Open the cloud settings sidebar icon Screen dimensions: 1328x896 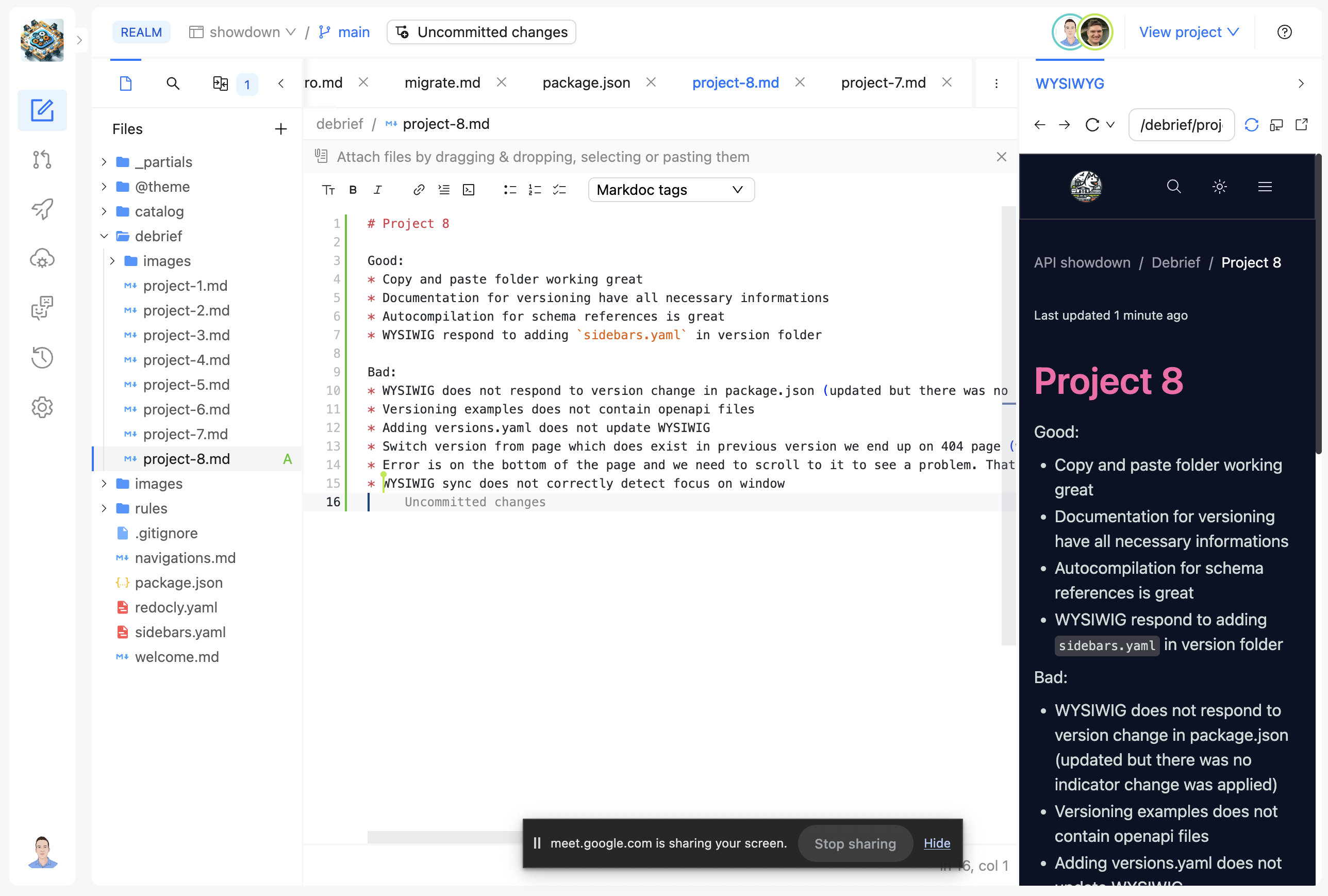(x=42, y=259)
